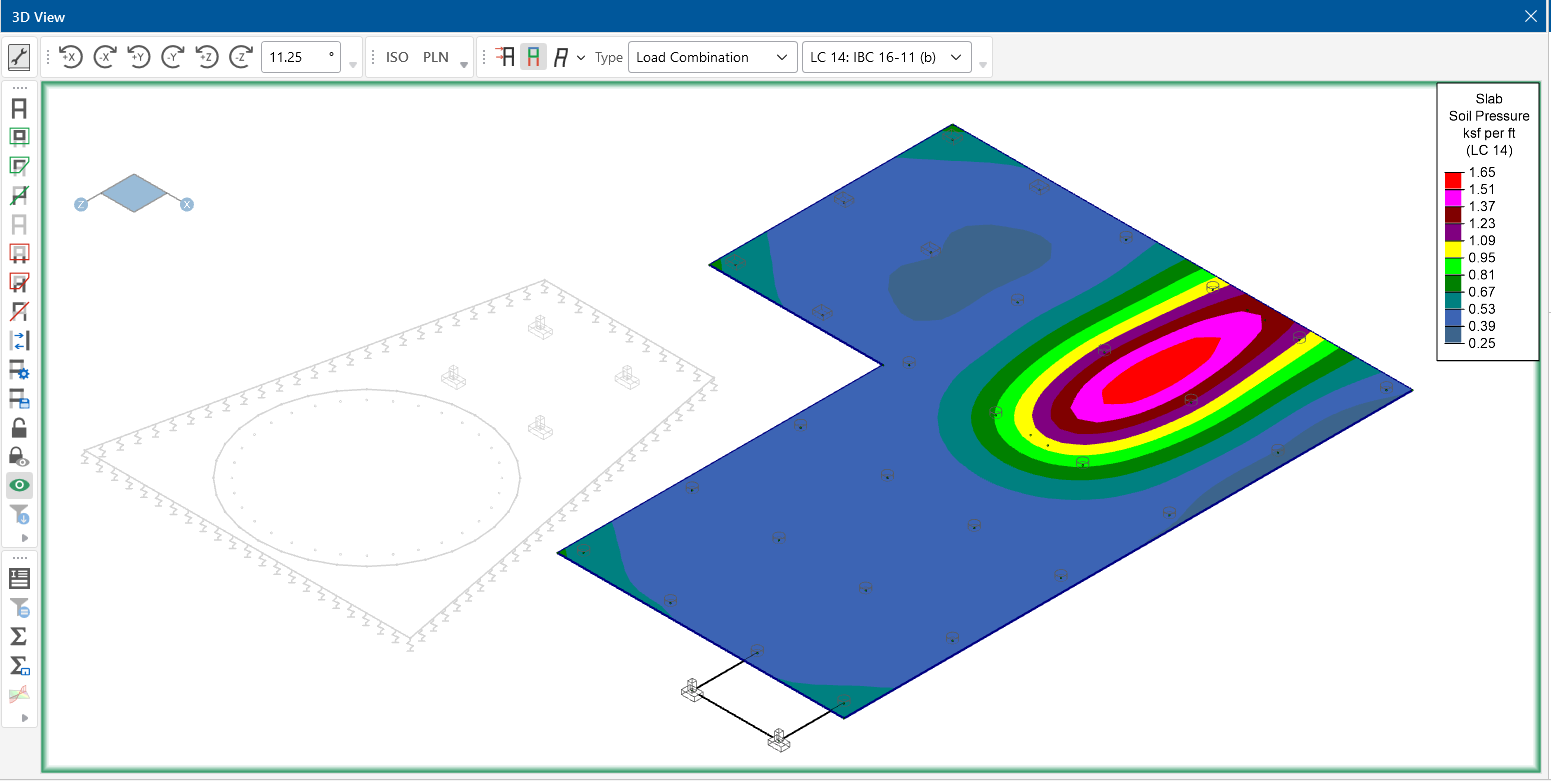Click the rotate +Z axis icon
1551x781 pixels.
pos(207,57)
